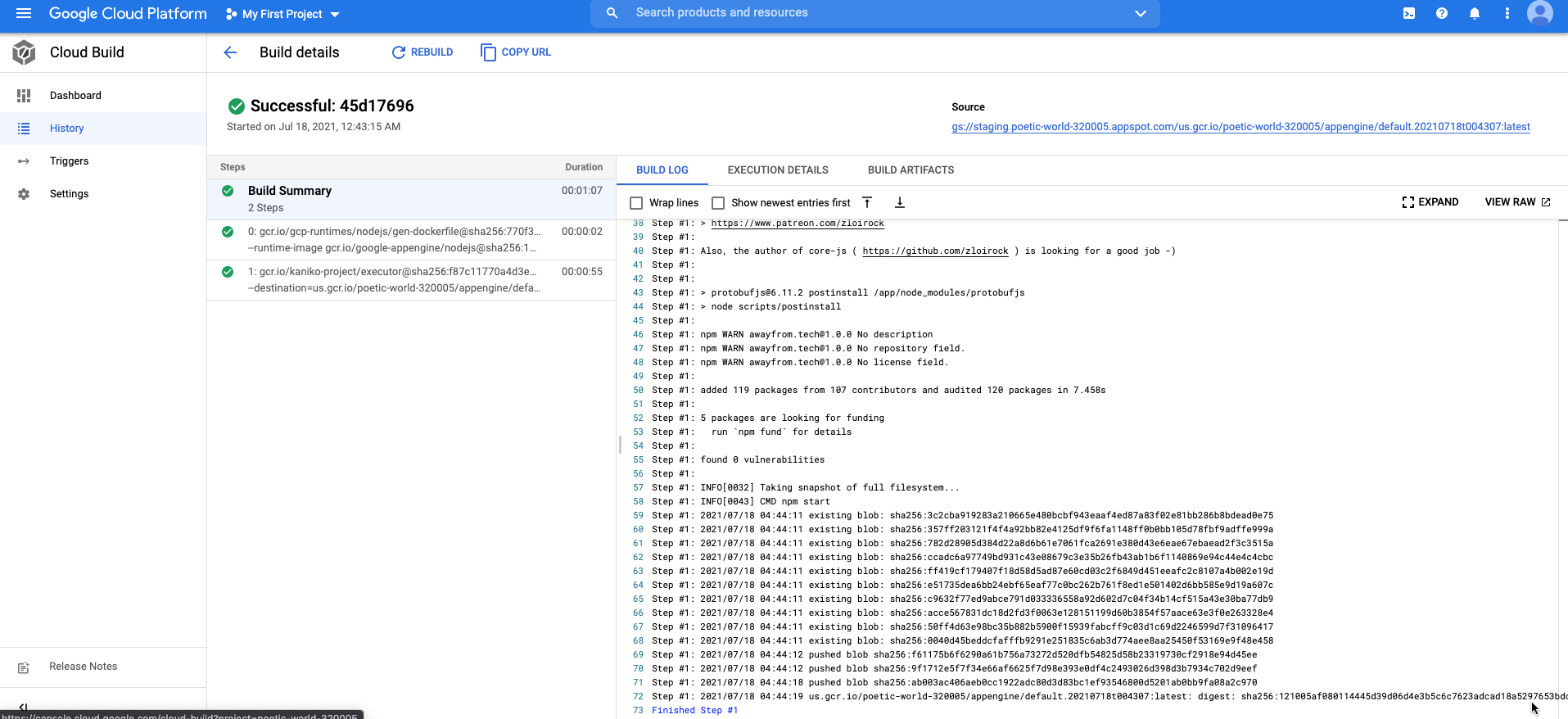Click the Finished Step #1 log line
Viewport: 1568px width, 719px height.
pos(694,711)
